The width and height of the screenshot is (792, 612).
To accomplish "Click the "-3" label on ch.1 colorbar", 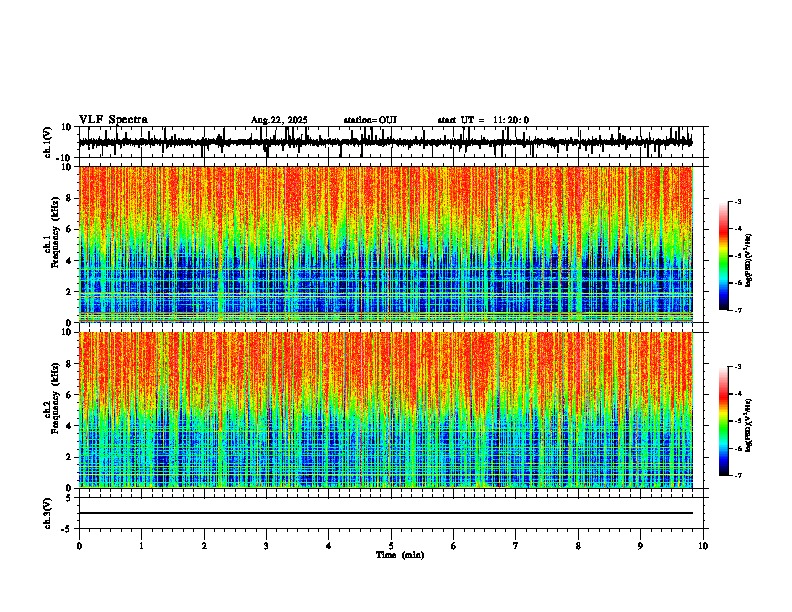I will 737,201.
